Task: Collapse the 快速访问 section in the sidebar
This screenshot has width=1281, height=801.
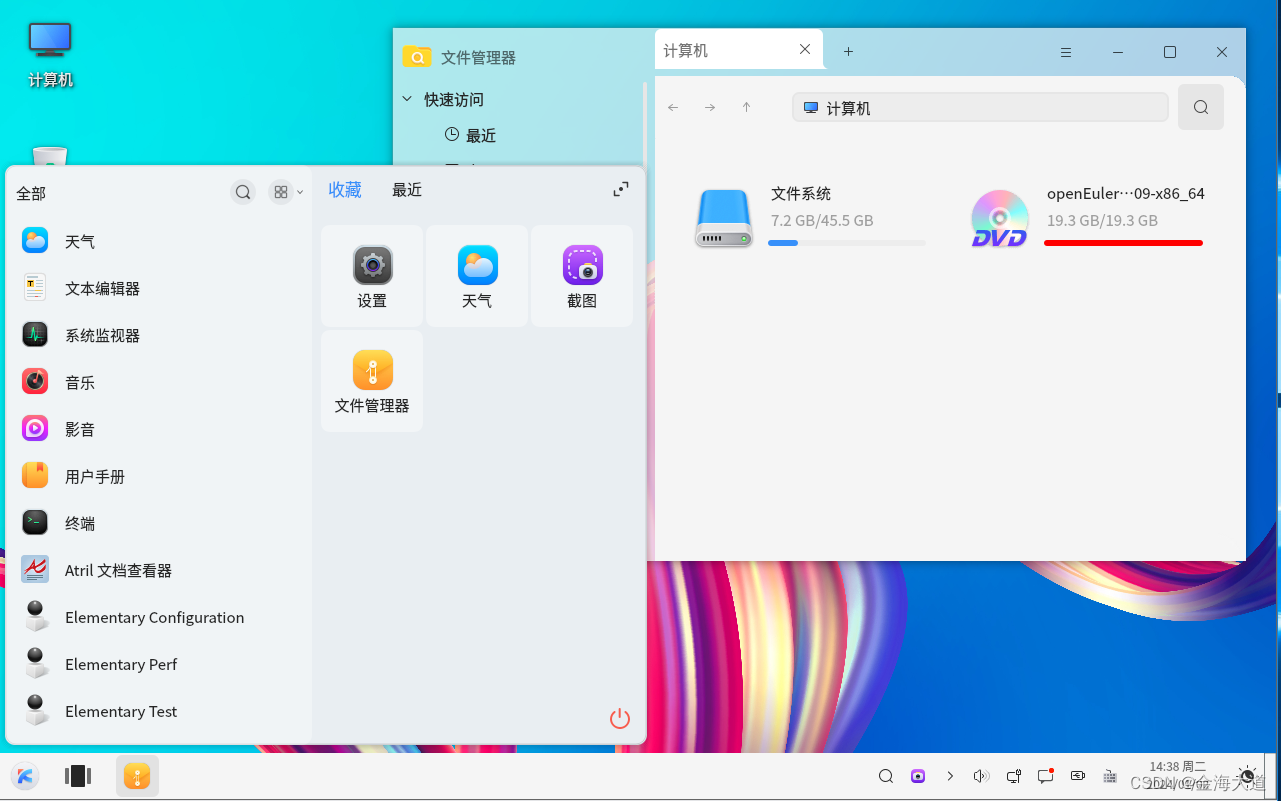Action: click(x=407, y=99)
